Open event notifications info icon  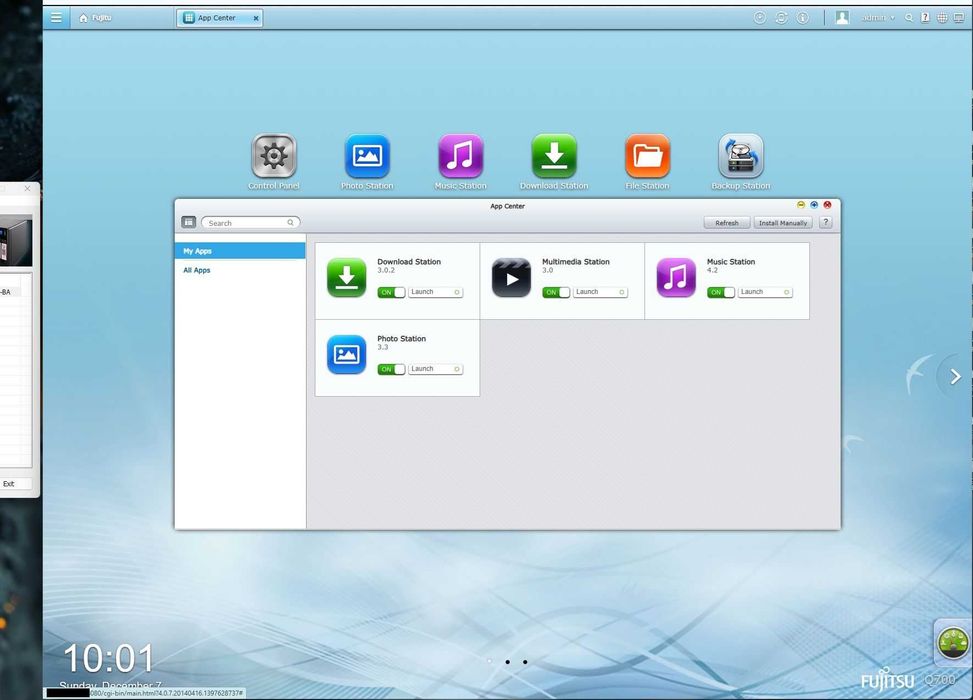(x=802, y=18)
